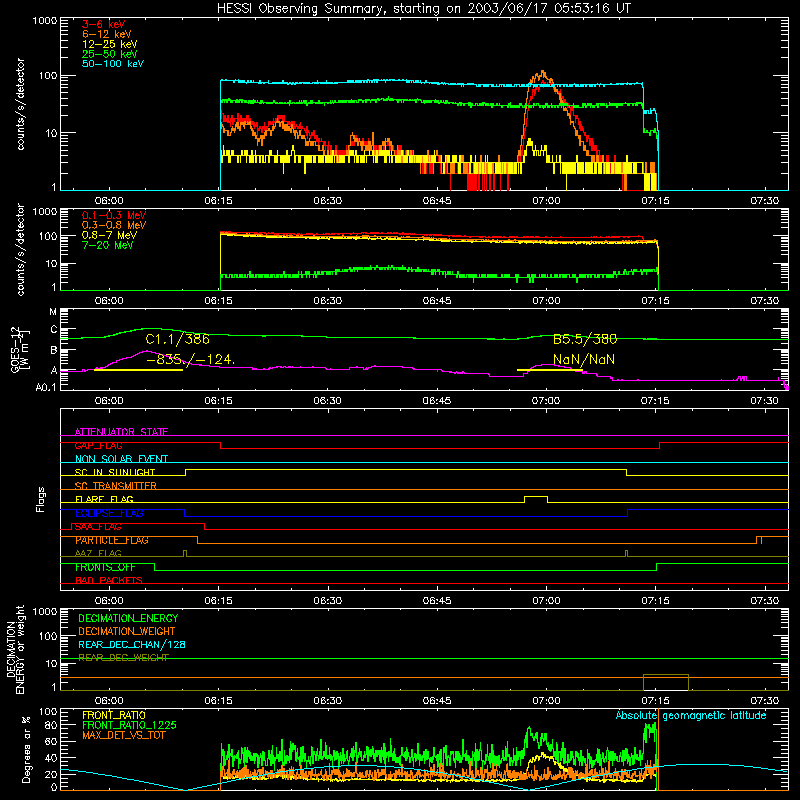The width and height of the screenshot is (800, 800).
Task: Select the 25-50 keV legend label
Action: (110, 54)
